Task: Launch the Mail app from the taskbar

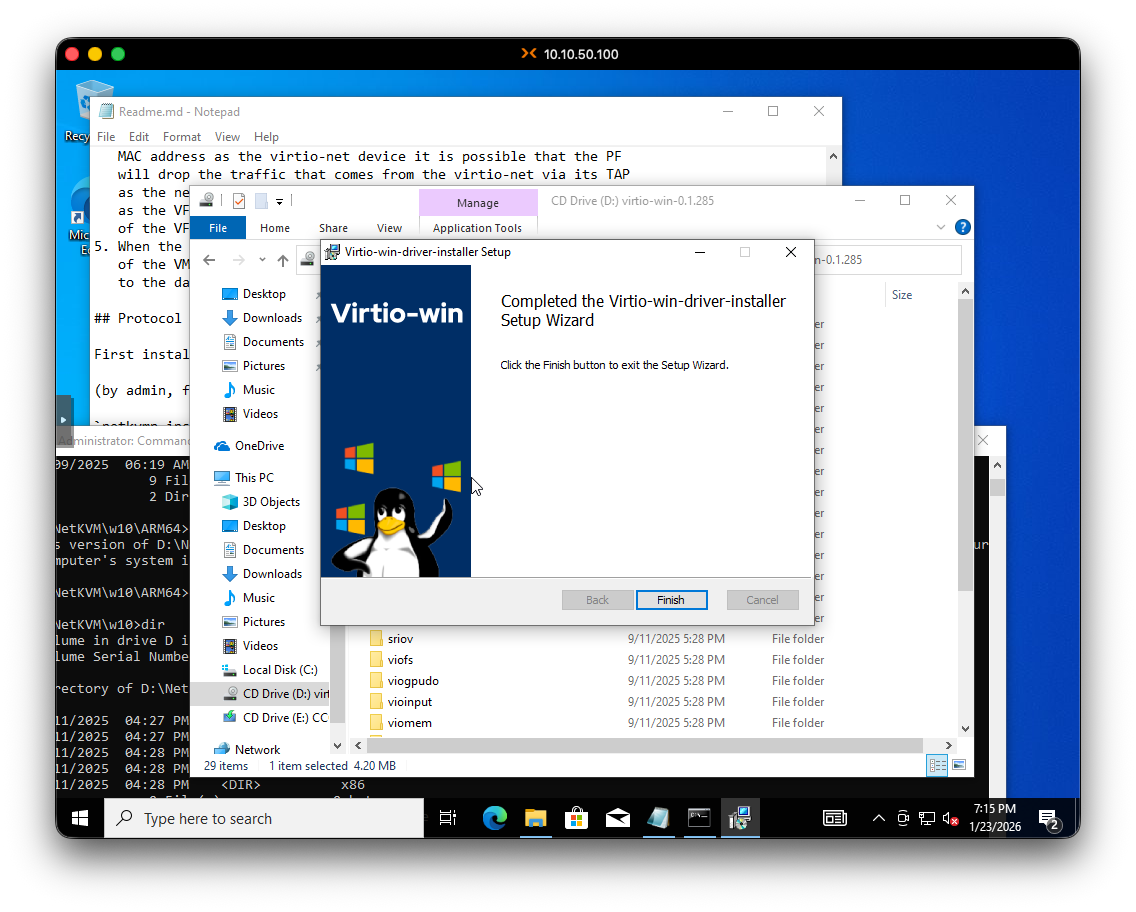Action: pos(617,818)
